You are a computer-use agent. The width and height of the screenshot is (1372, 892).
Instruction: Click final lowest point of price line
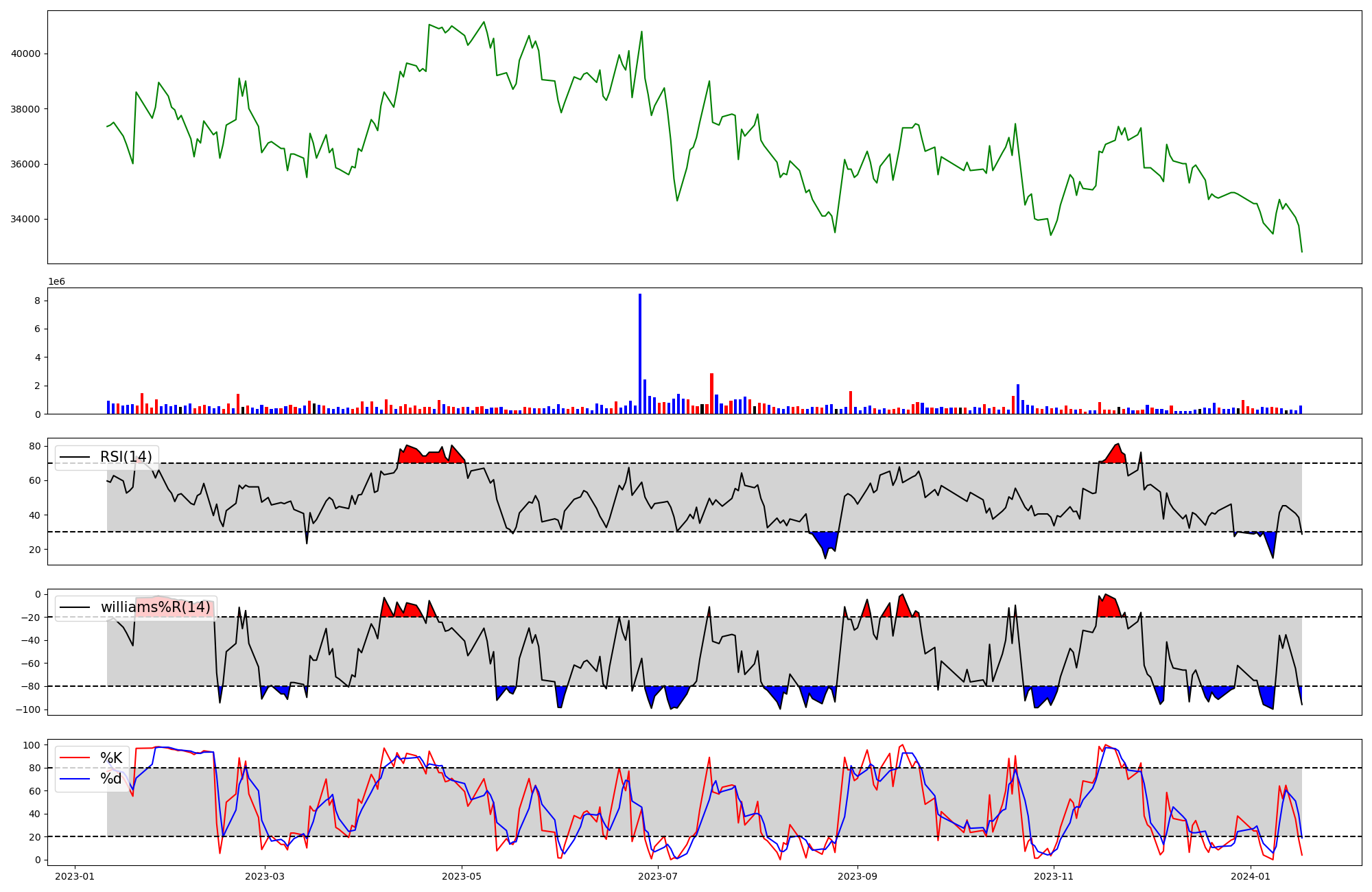pos(1301,252)
